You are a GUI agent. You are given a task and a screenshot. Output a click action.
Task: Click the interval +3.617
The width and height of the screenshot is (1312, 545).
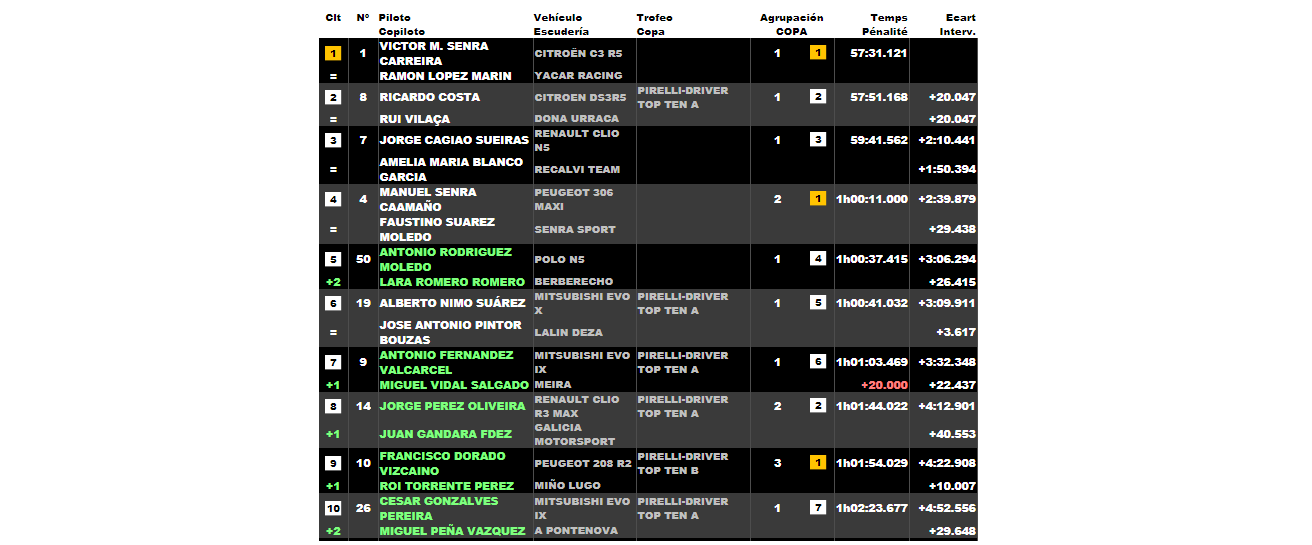tap(956, 332)
